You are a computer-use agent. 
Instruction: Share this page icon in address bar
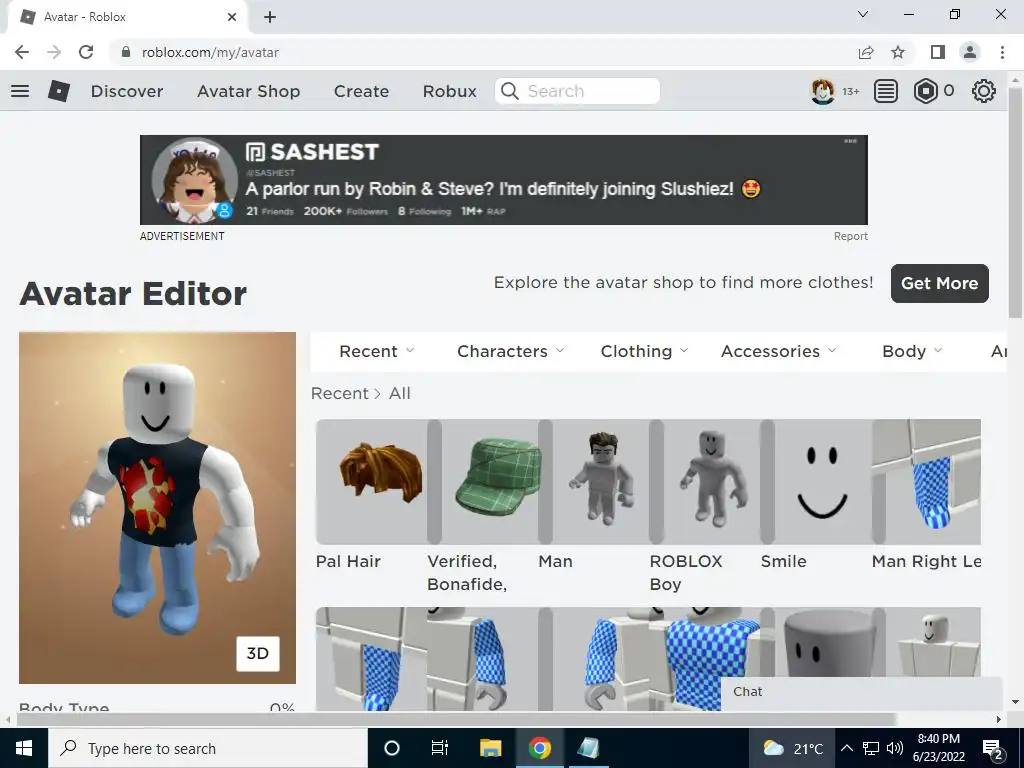coord(866,52)
